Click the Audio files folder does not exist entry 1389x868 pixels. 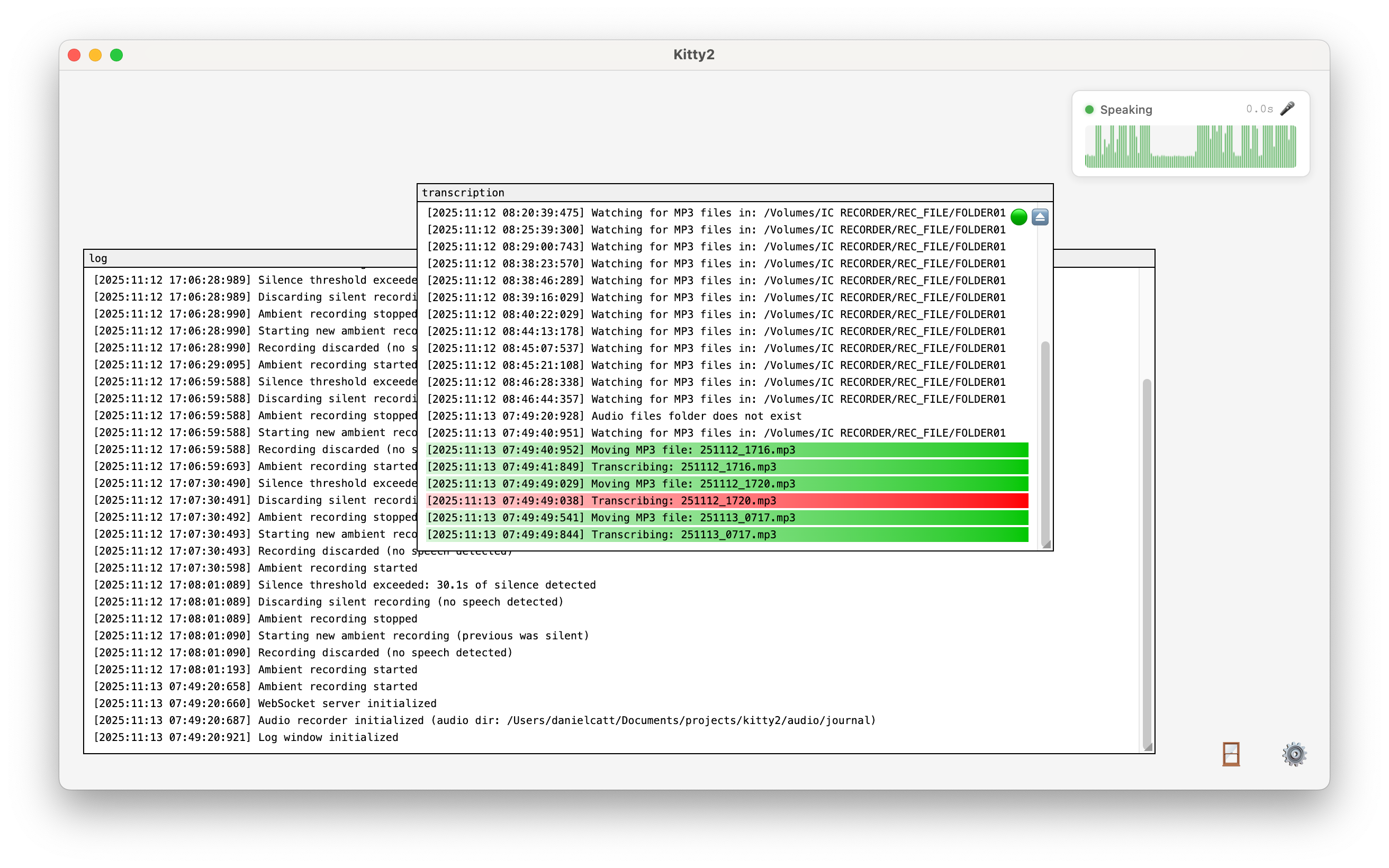coord(614,416)
